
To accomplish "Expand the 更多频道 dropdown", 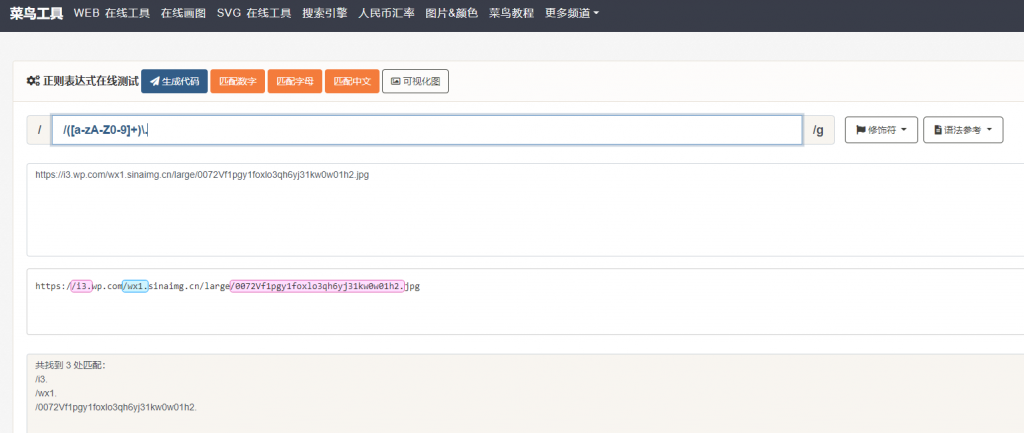I will (x=572, y=13).
